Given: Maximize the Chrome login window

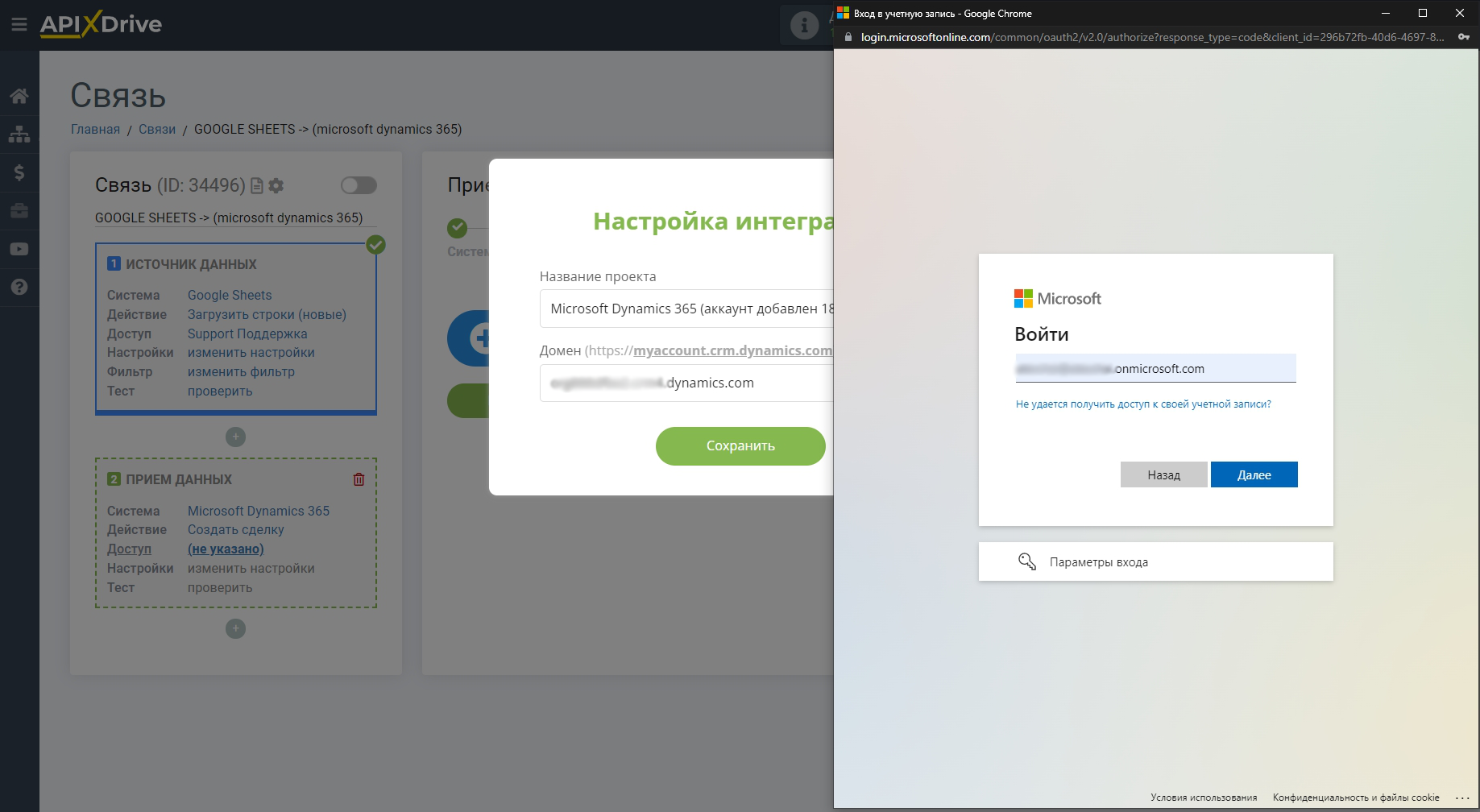Looking at the screenshot, I should (x=1423, y=13).
